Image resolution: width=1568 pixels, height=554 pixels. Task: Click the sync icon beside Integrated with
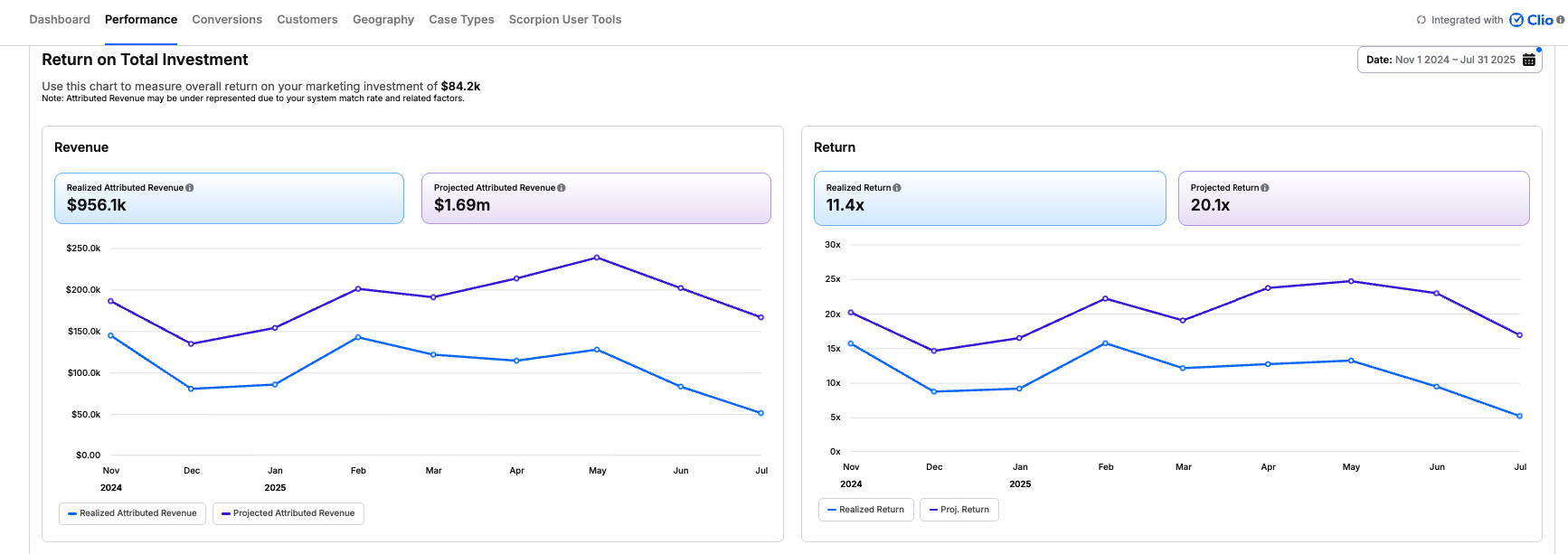1422,20
